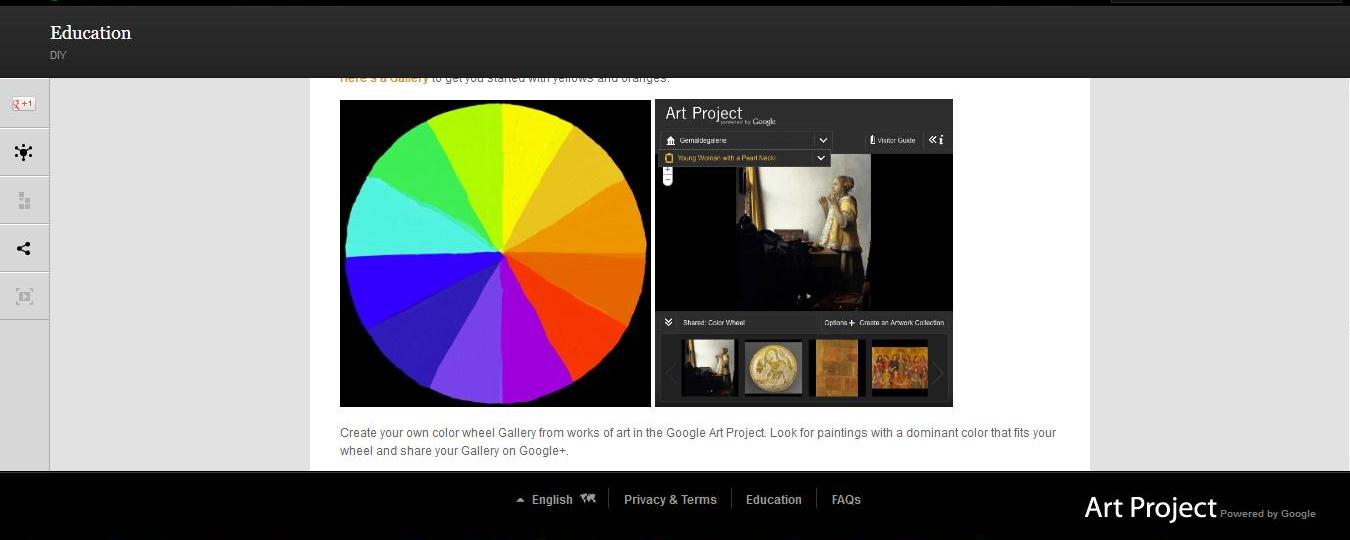Go to Education in the footer menu
The height and width of the screenshot is (540, 1350).
coord(773,500)
